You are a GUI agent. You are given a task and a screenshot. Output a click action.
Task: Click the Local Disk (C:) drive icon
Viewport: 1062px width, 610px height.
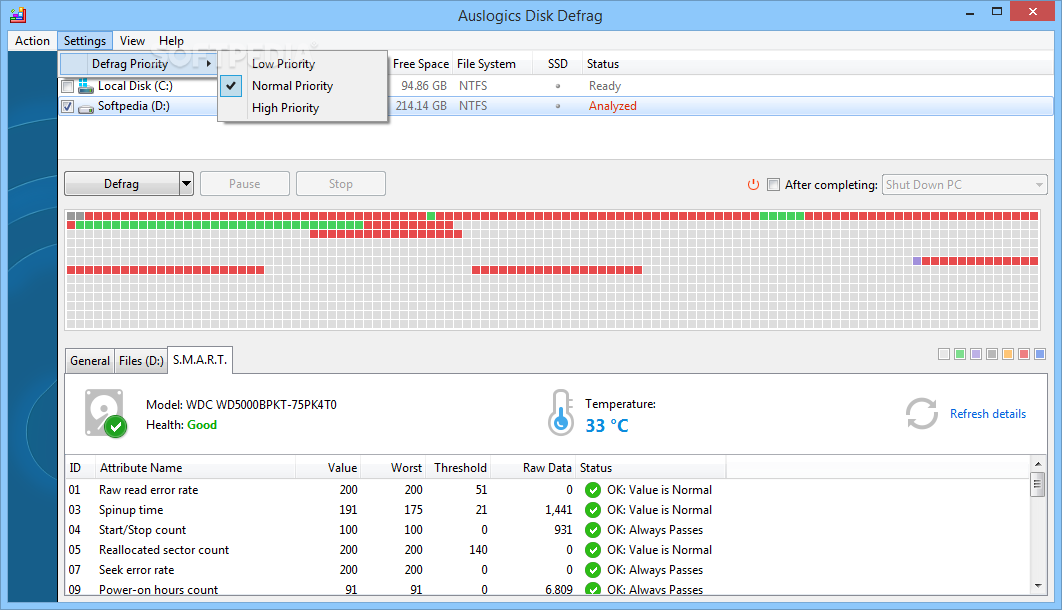click(x=85, y=86)
